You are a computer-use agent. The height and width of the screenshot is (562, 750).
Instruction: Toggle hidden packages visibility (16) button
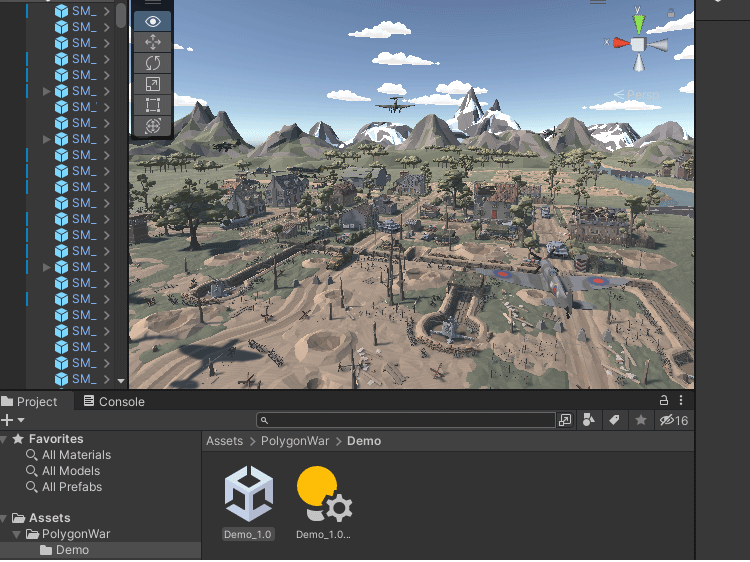click(x=673, y=421)
